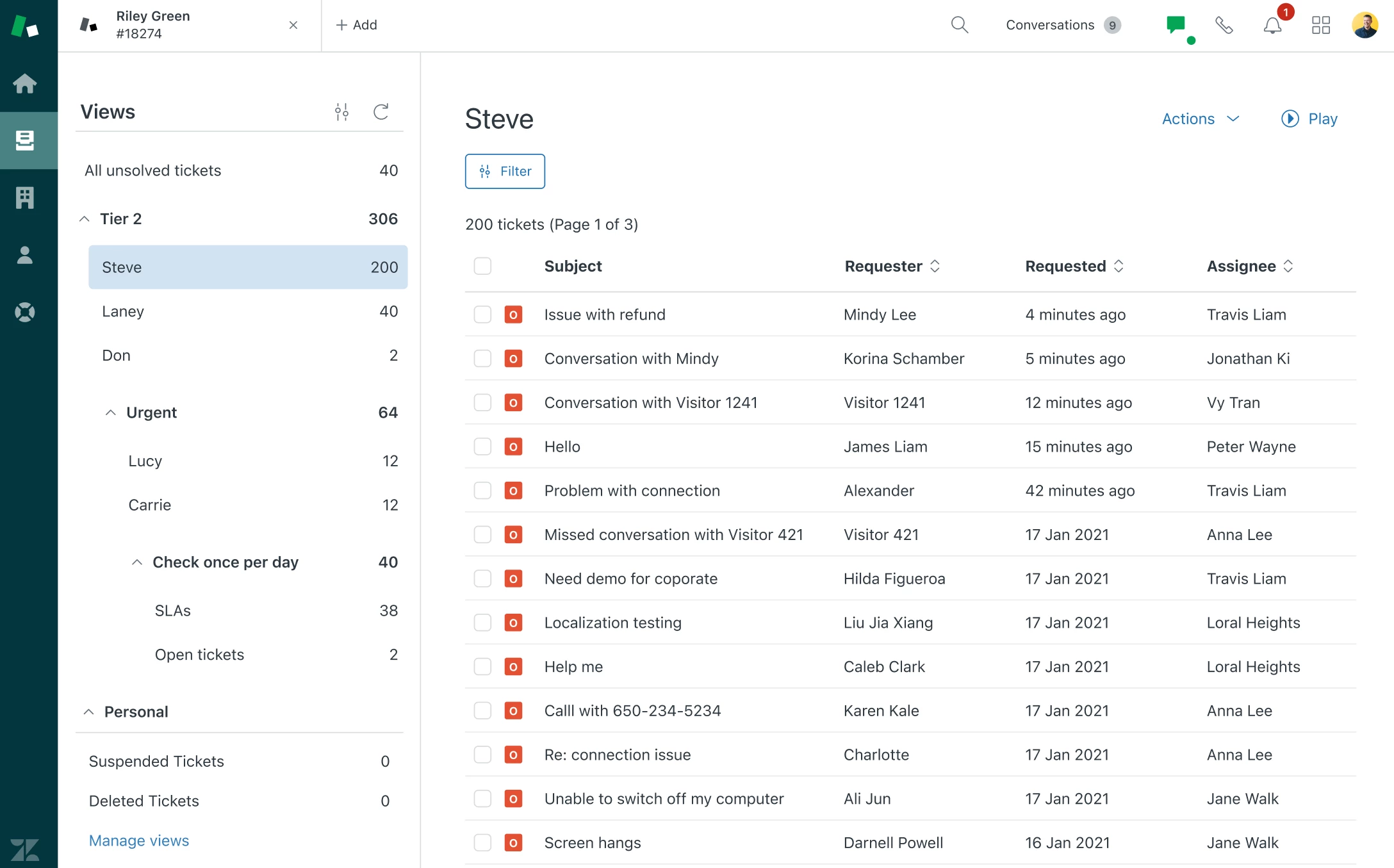Open the phone call icon

[x=1224, y=25]
